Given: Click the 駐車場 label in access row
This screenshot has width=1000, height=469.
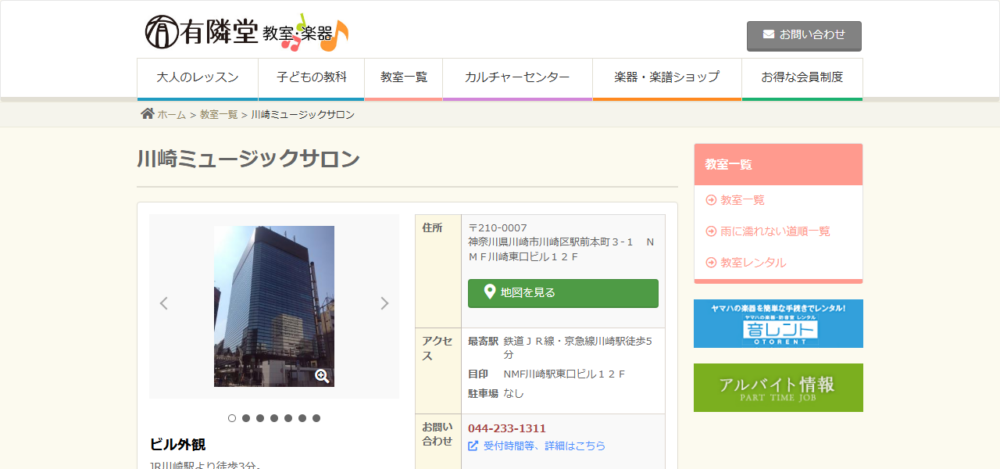Looking at the screenshot, I should pos(483,394).
